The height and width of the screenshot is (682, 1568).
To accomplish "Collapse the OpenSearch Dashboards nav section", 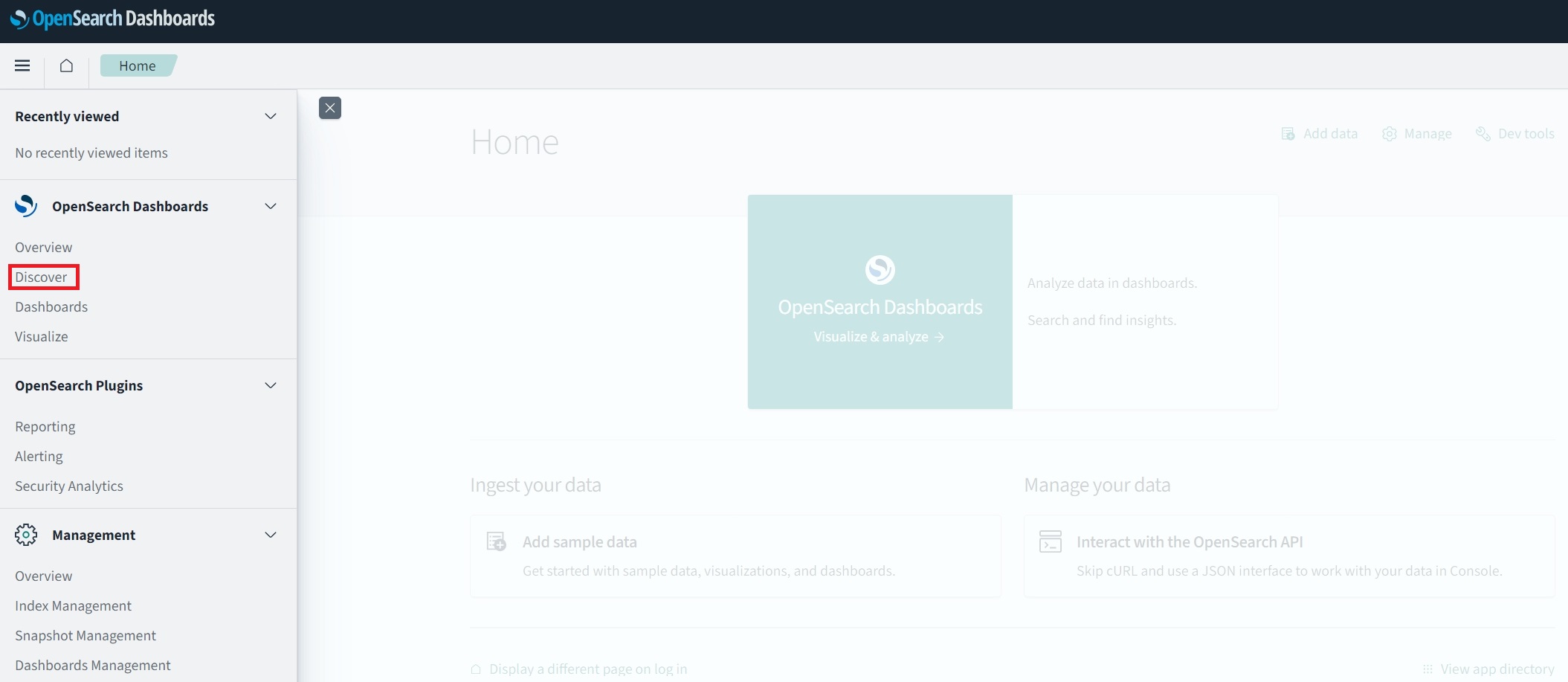I will click(271, 206).
